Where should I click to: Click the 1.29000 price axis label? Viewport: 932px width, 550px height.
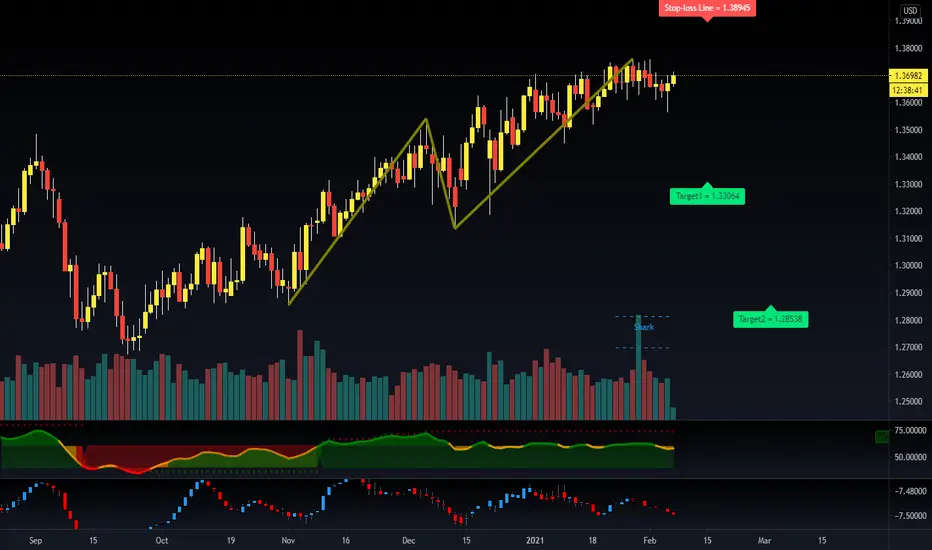click(909, 293)
